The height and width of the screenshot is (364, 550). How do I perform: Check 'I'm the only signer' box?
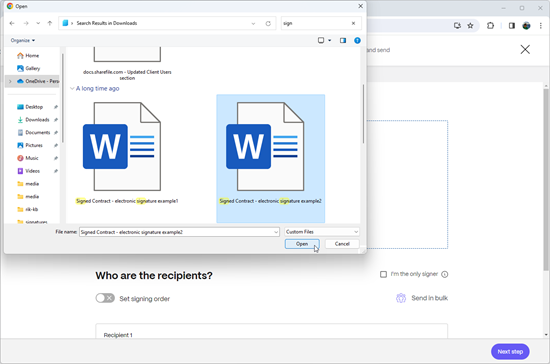tap(383, 274)
